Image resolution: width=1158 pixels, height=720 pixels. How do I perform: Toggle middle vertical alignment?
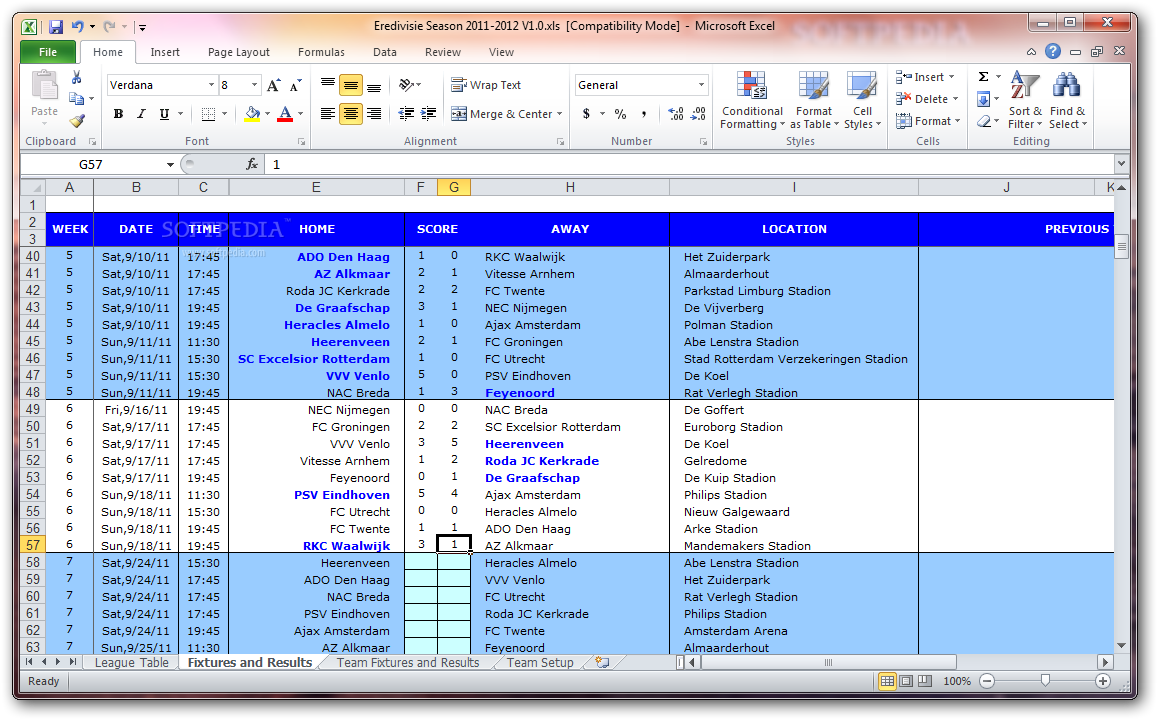pyautogui.click(x=351, y=85)
